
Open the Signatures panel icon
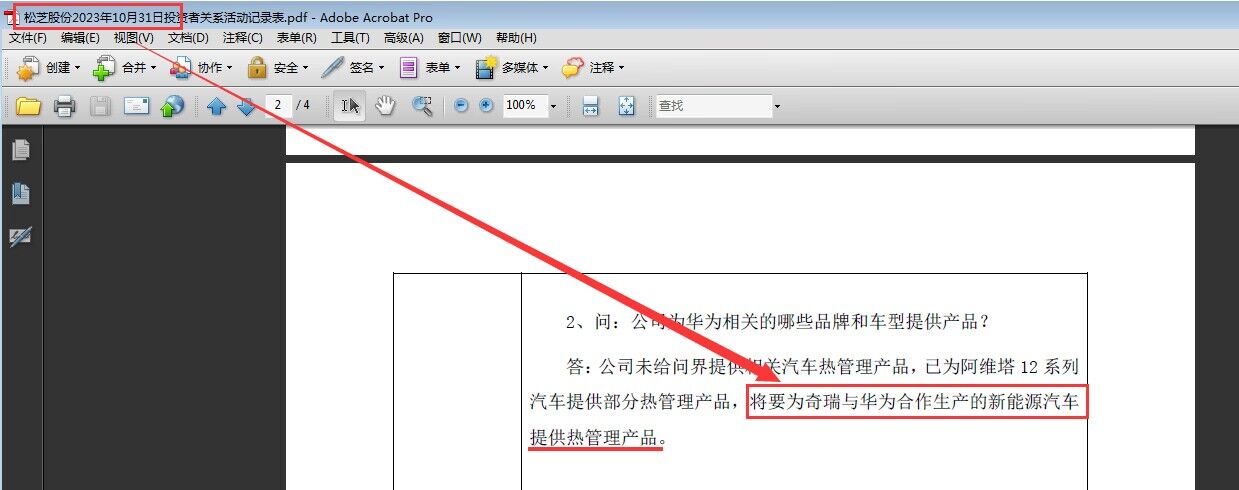tap(20, 236)
